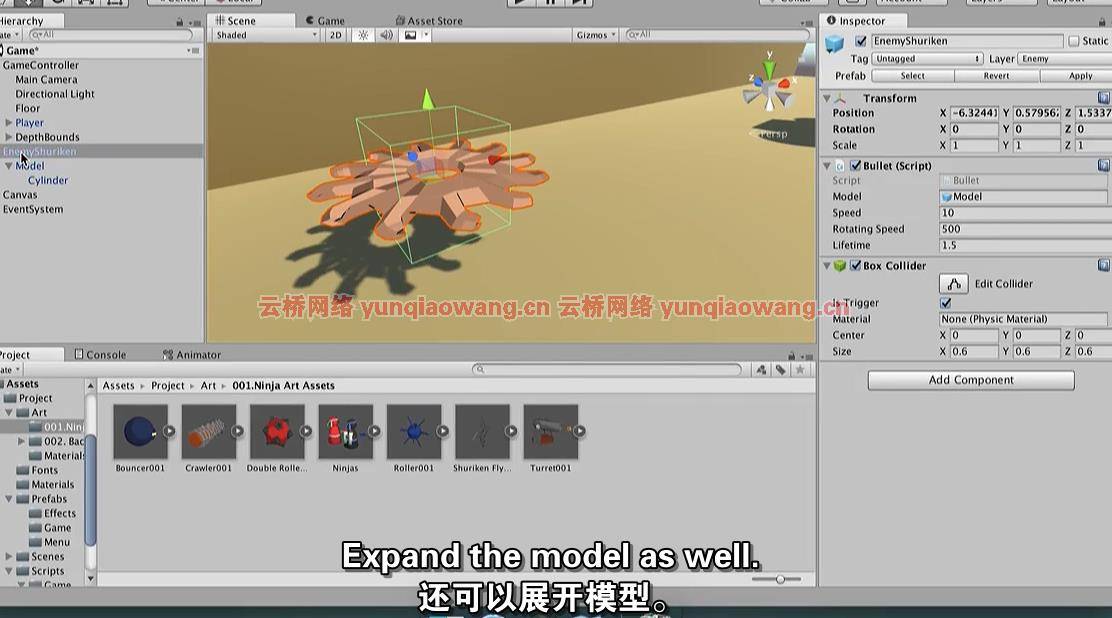Adjust Project thumbnail size slider

click(x=778, y=579)
